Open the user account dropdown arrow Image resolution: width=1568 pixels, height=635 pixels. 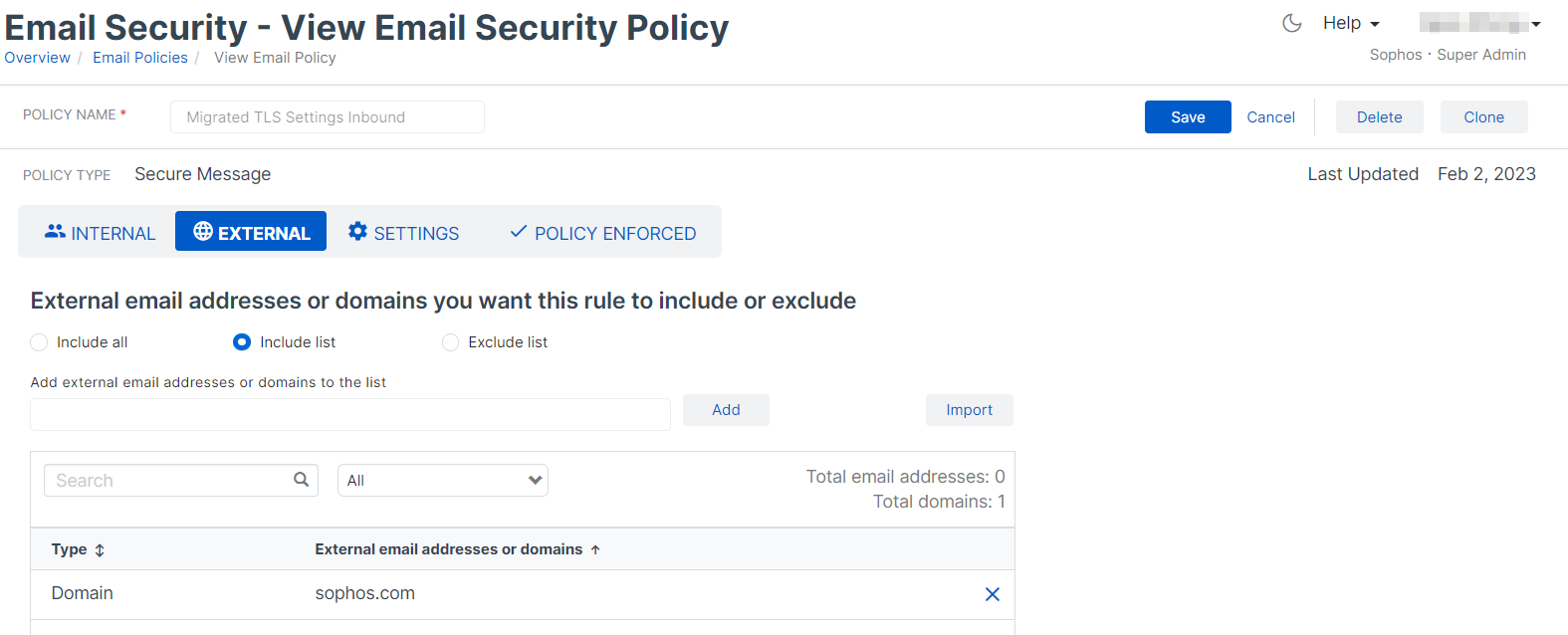[x=1536, y=24]
